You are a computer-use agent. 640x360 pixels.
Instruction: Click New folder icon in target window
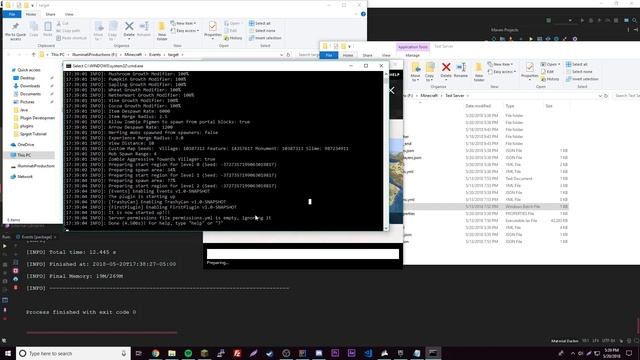click(x=162, y=31)
